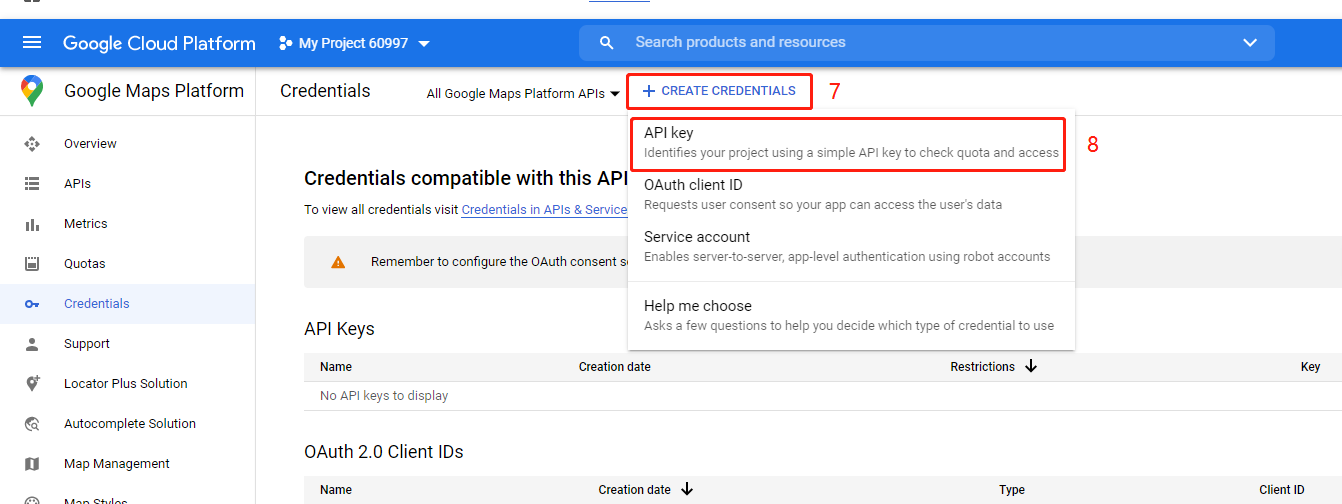Choose OAuth client ID from the menu

pyautogui.click(x=851, y=195)
